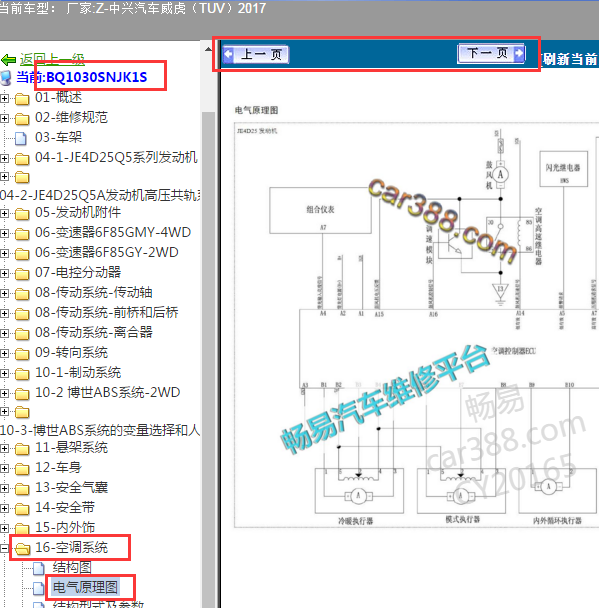The image size is (599, 608).
Task: Click folder icon of 15-内外饰
Action: click(22, 529)
